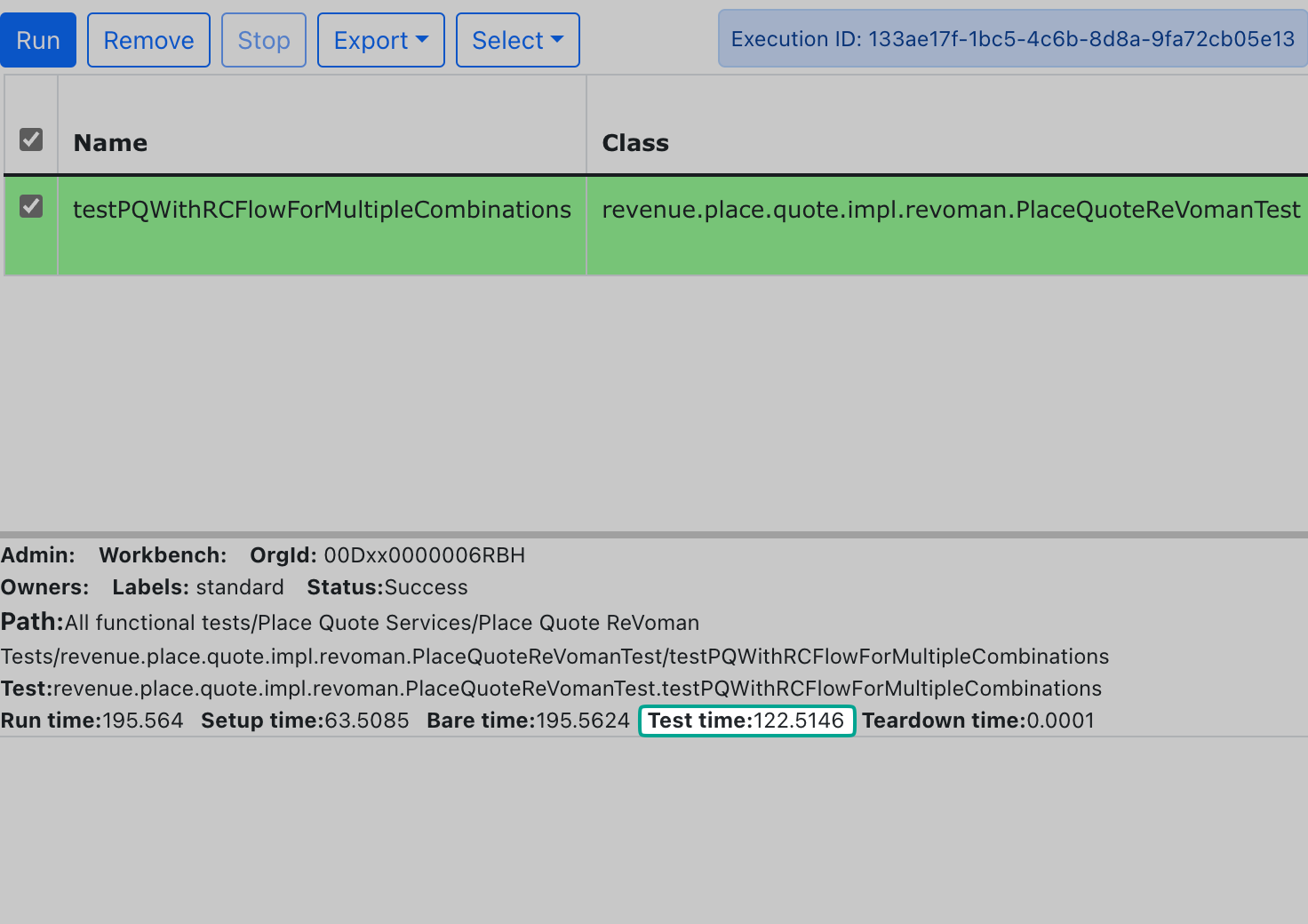Click the Owners: label
The height and width of the screenshot is (924, 1308).
click(44, 587)
